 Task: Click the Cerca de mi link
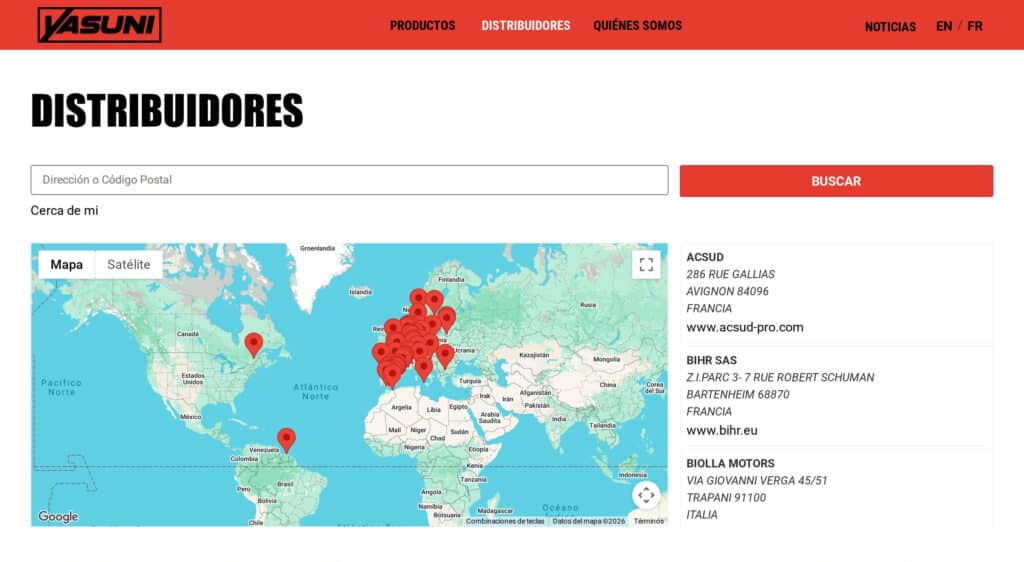pyautogui.click(x=64, y=211)
